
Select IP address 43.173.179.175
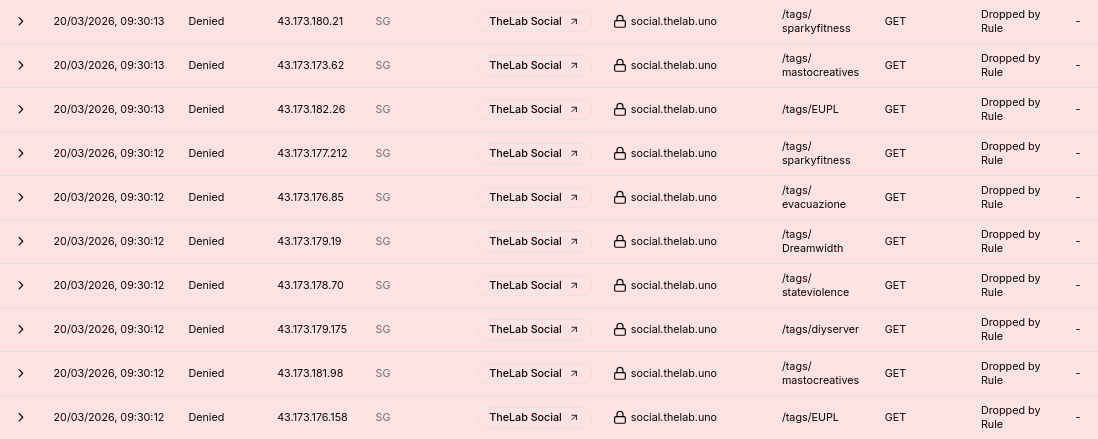click(312, 329)
